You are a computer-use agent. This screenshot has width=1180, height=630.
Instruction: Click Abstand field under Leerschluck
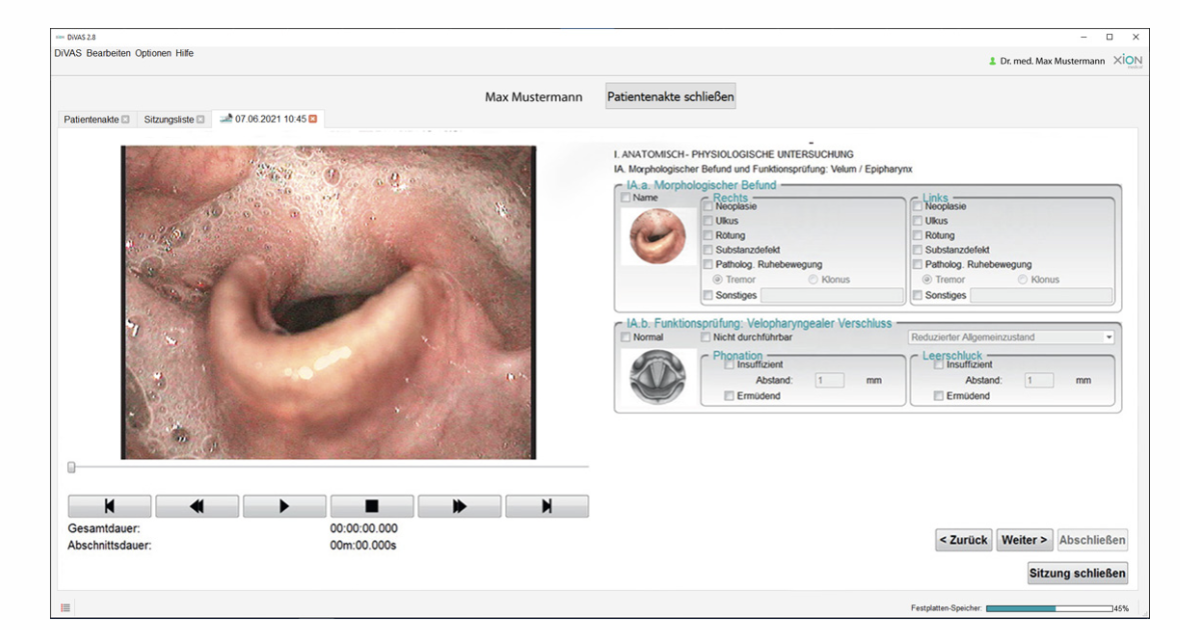tap(1039, 381)
